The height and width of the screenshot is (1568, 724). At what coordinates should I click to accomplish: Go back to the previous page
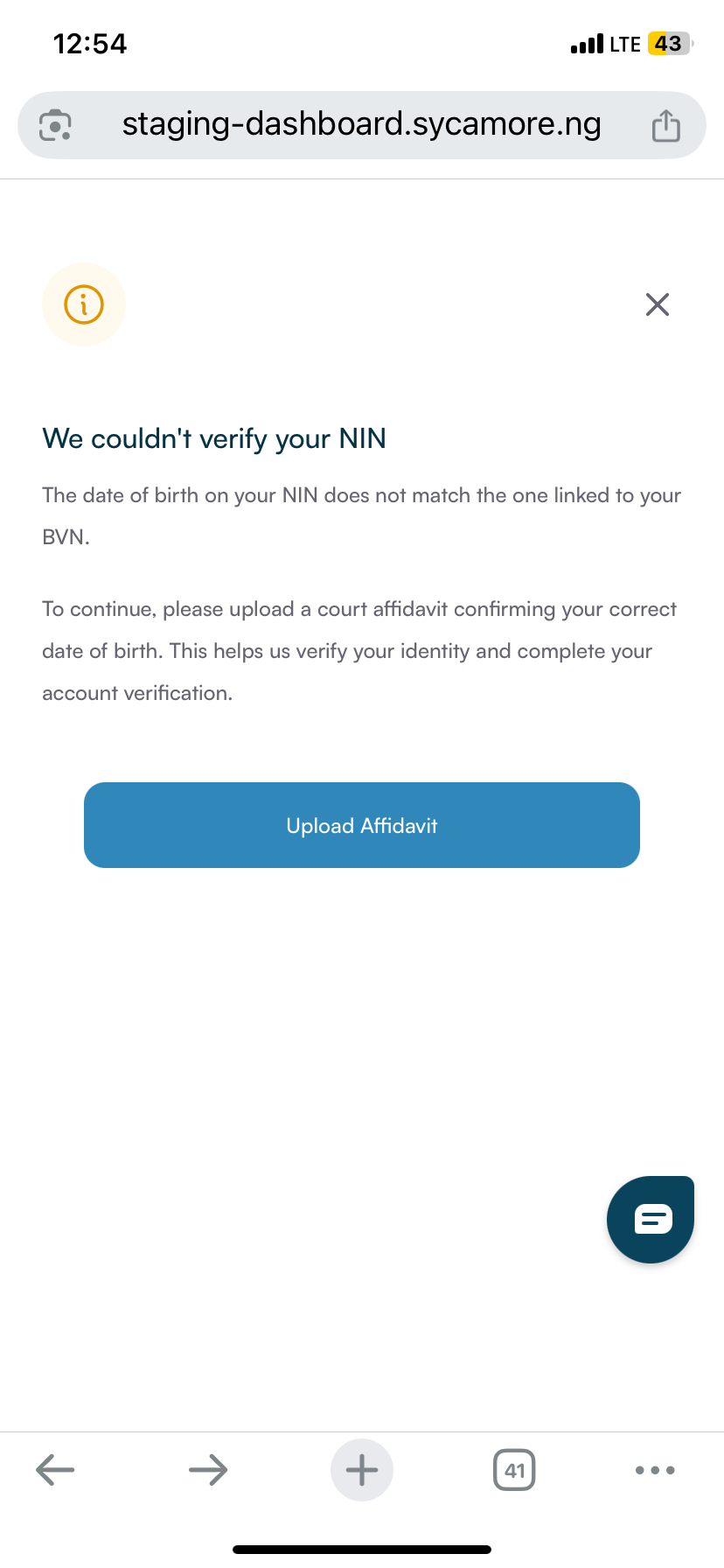coord(55,1470)
